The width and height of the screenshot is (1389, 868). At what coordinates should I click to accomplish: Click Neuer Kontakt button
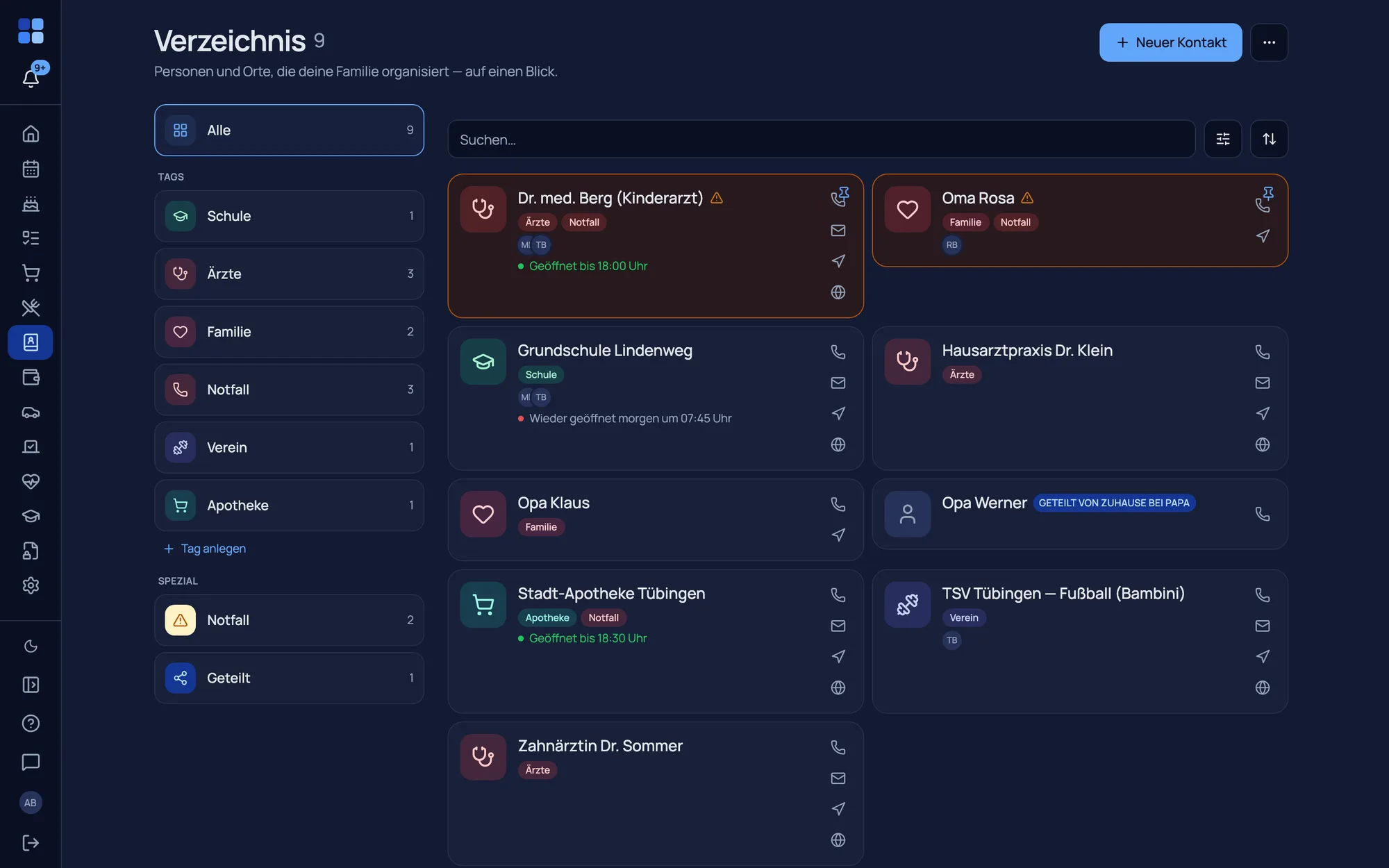pyautogui.click(x=1170, y=42)
